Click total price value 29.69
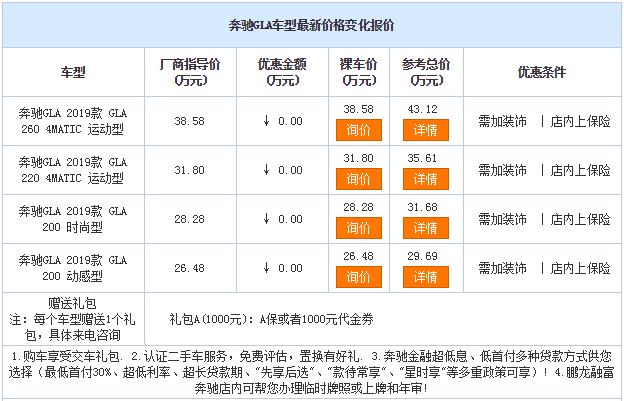The height and width of the screenshot is (401, 624). tap(422, 256)
